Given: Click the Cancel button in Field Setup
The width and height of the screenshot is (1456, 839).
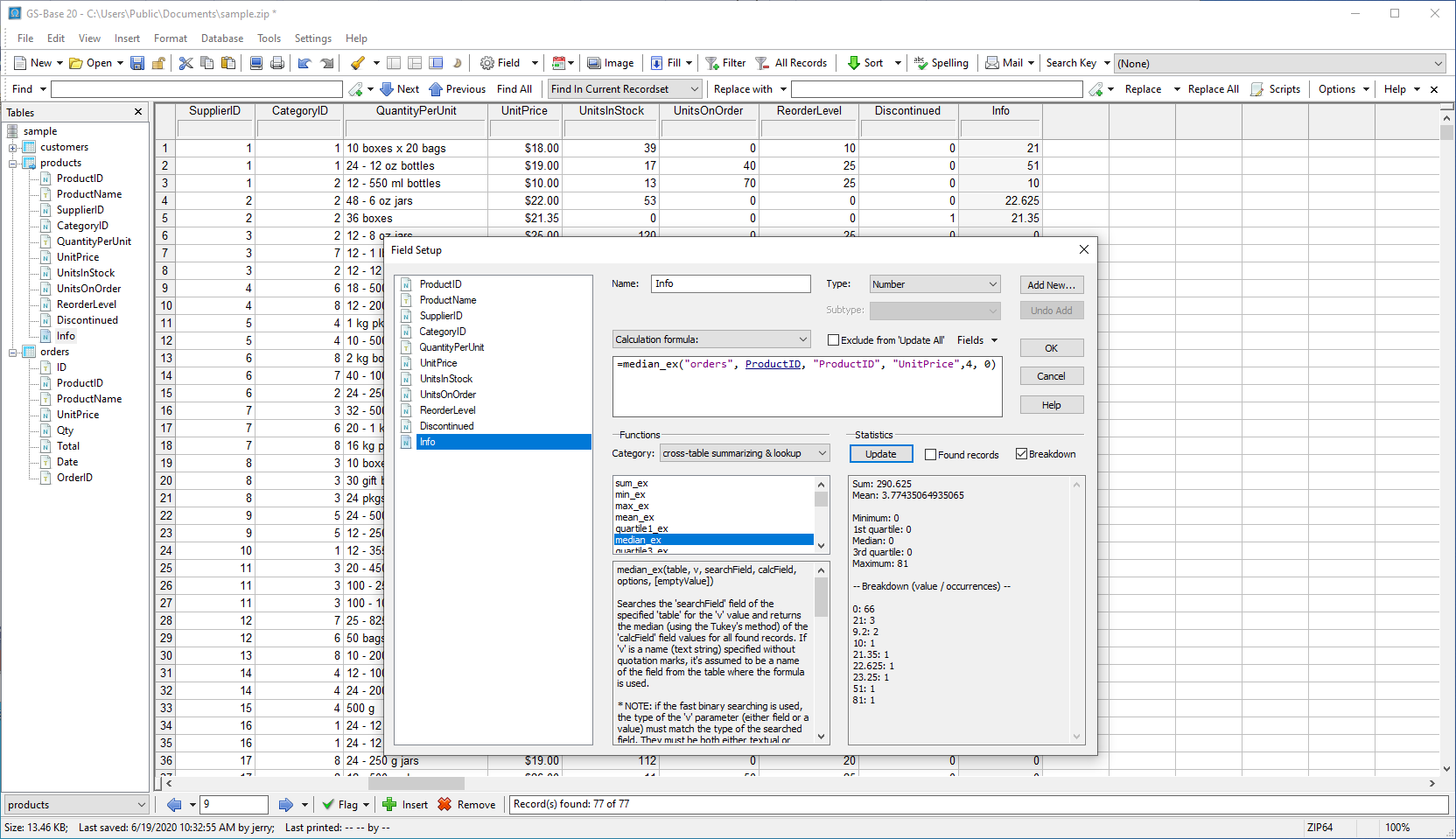Looking at the screenshot, I should click(x=1052, y=376).
